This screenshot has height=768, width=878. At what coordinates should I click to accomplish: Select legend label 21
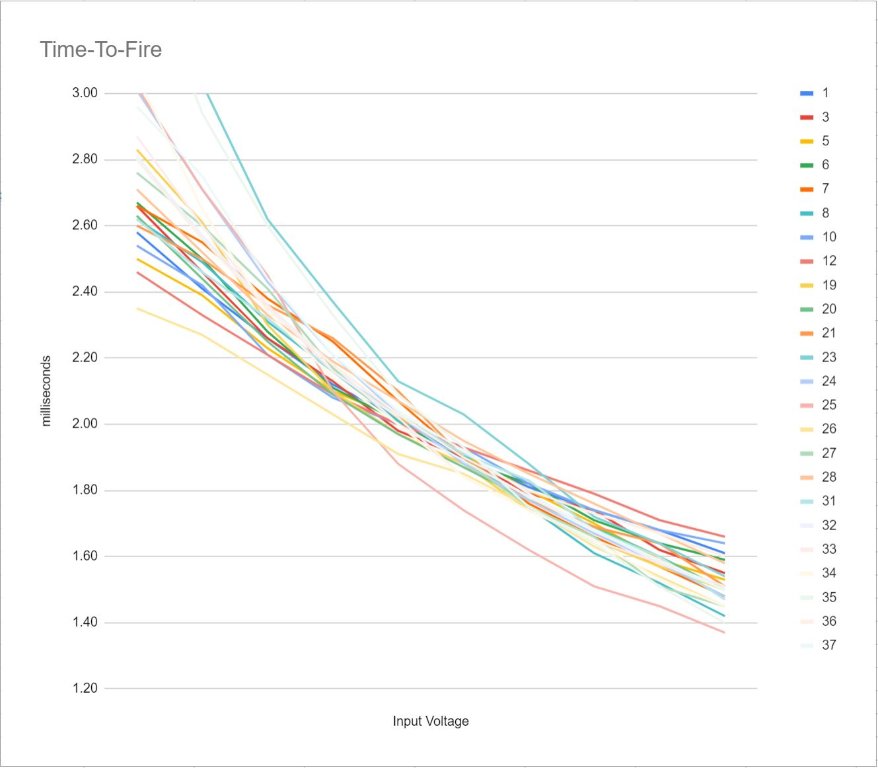point(829,333)
